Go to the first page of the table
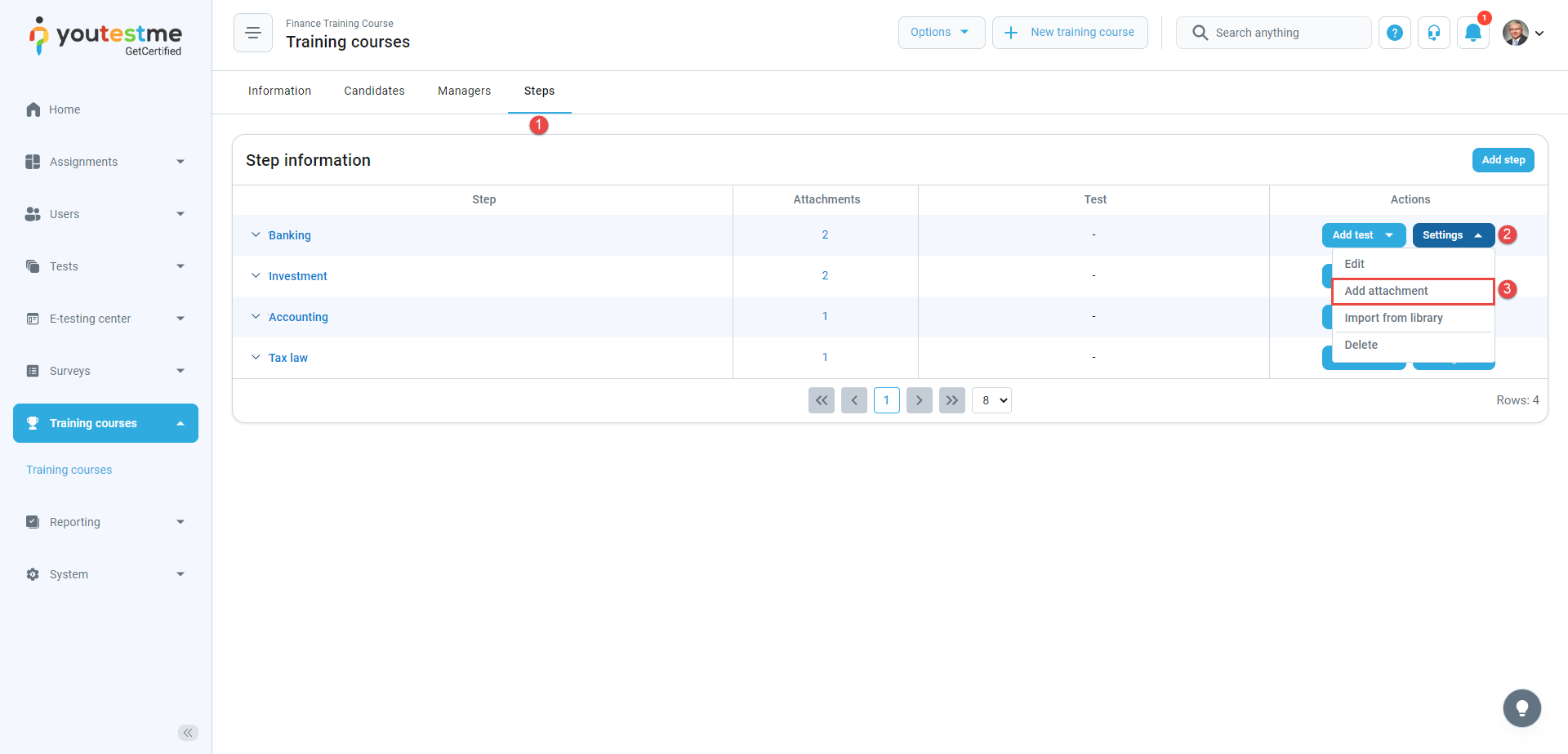This screenshot has width=1568, height=754. [x=821, y=400]
